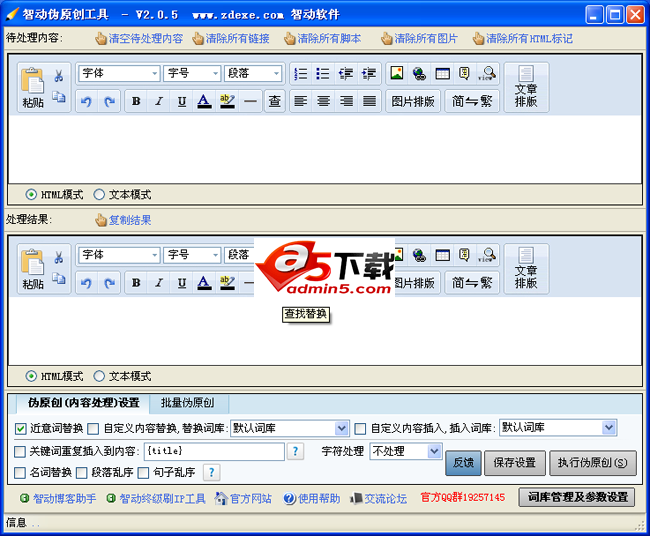Click the article layout (文章排版) icon in the result editor
The width and height of the screenshot is (650, 536).
coord(526,269)
